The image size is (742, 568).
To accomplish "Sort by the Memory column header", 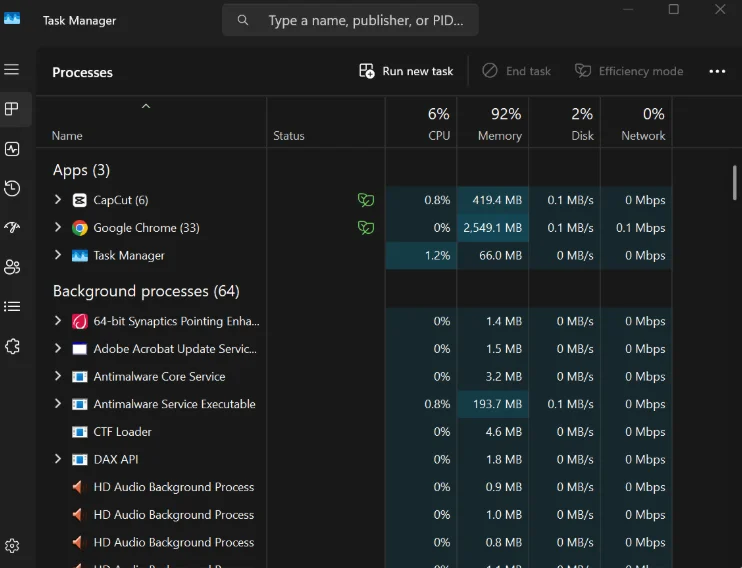I will [x=493, y=123].
